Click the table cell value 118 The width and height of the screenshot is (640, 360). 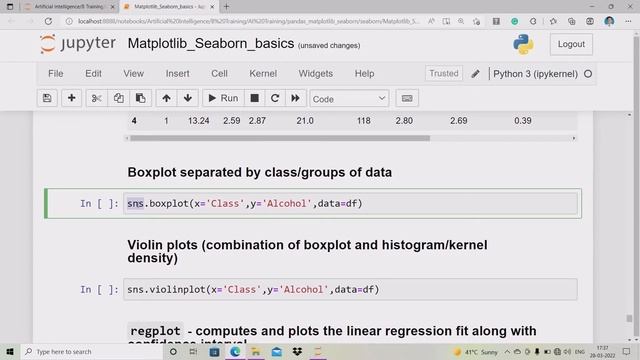pyautogui.click(x=363, y=121)
